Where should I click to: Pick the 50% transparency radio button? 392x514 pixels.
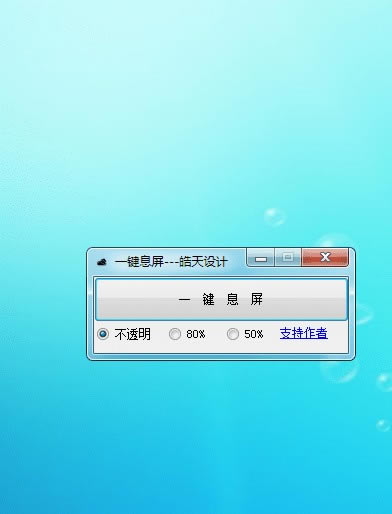(x=245, y=334)
